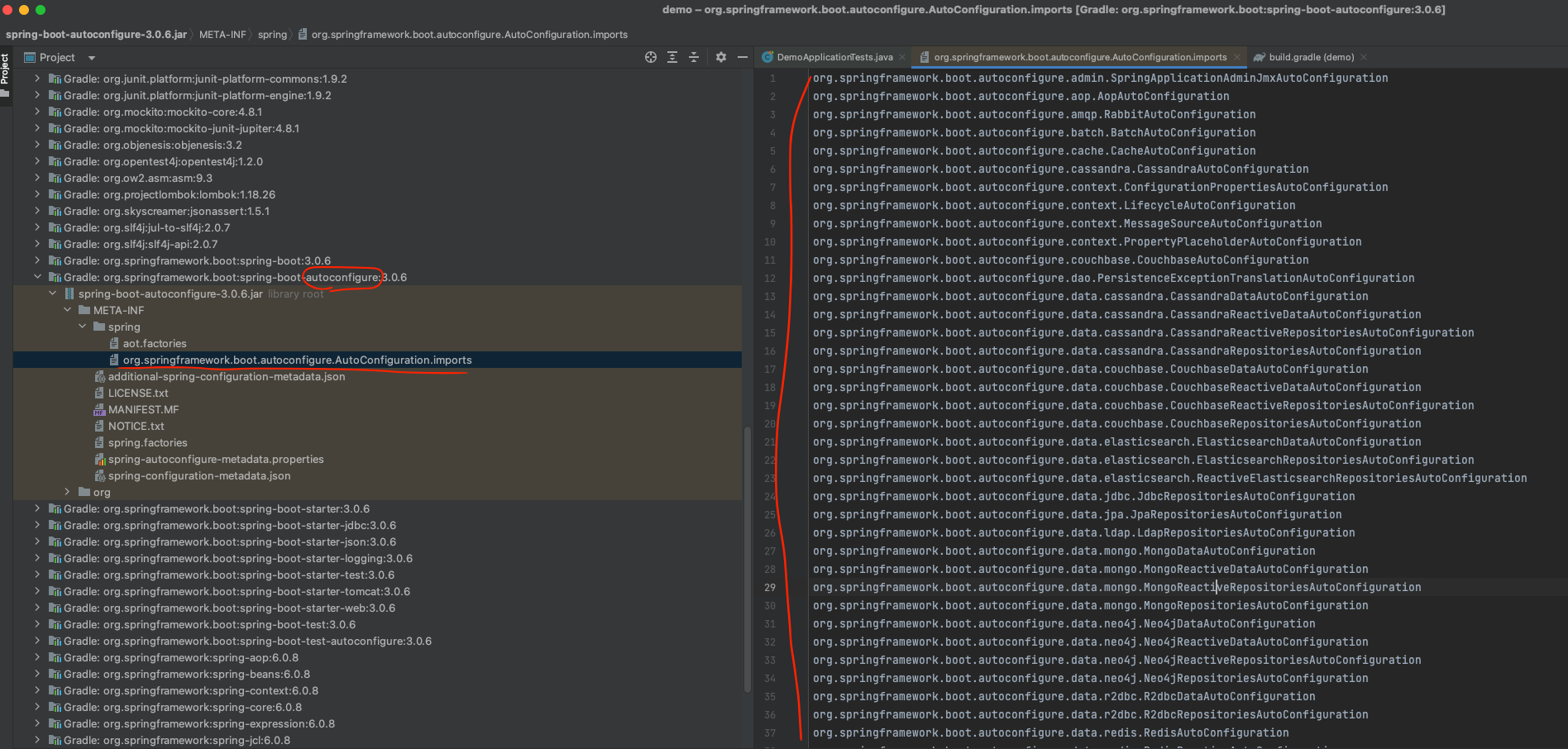Collapse spring-boot-autoconfigure-3.0.6.jar library root
Image resolution: width=1568 pixels, height=749 pixels.
pyautogui.click(x=53, y=293)
